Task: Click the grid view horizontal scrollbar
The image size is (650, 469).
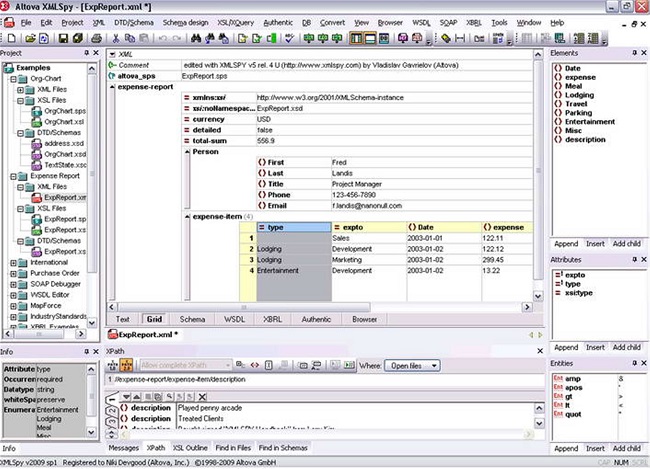Action: 319,307
